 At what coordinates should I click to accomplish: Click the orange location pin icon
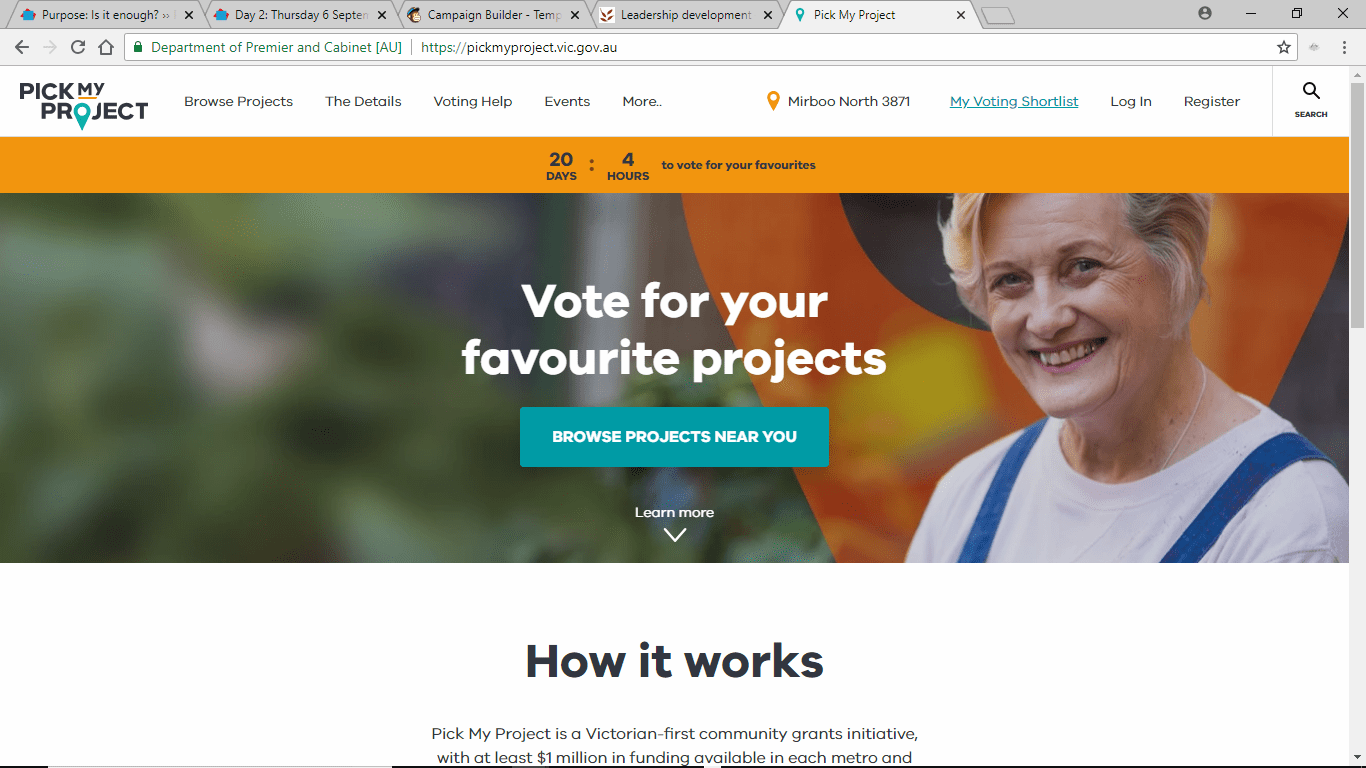tap(772, 101)
